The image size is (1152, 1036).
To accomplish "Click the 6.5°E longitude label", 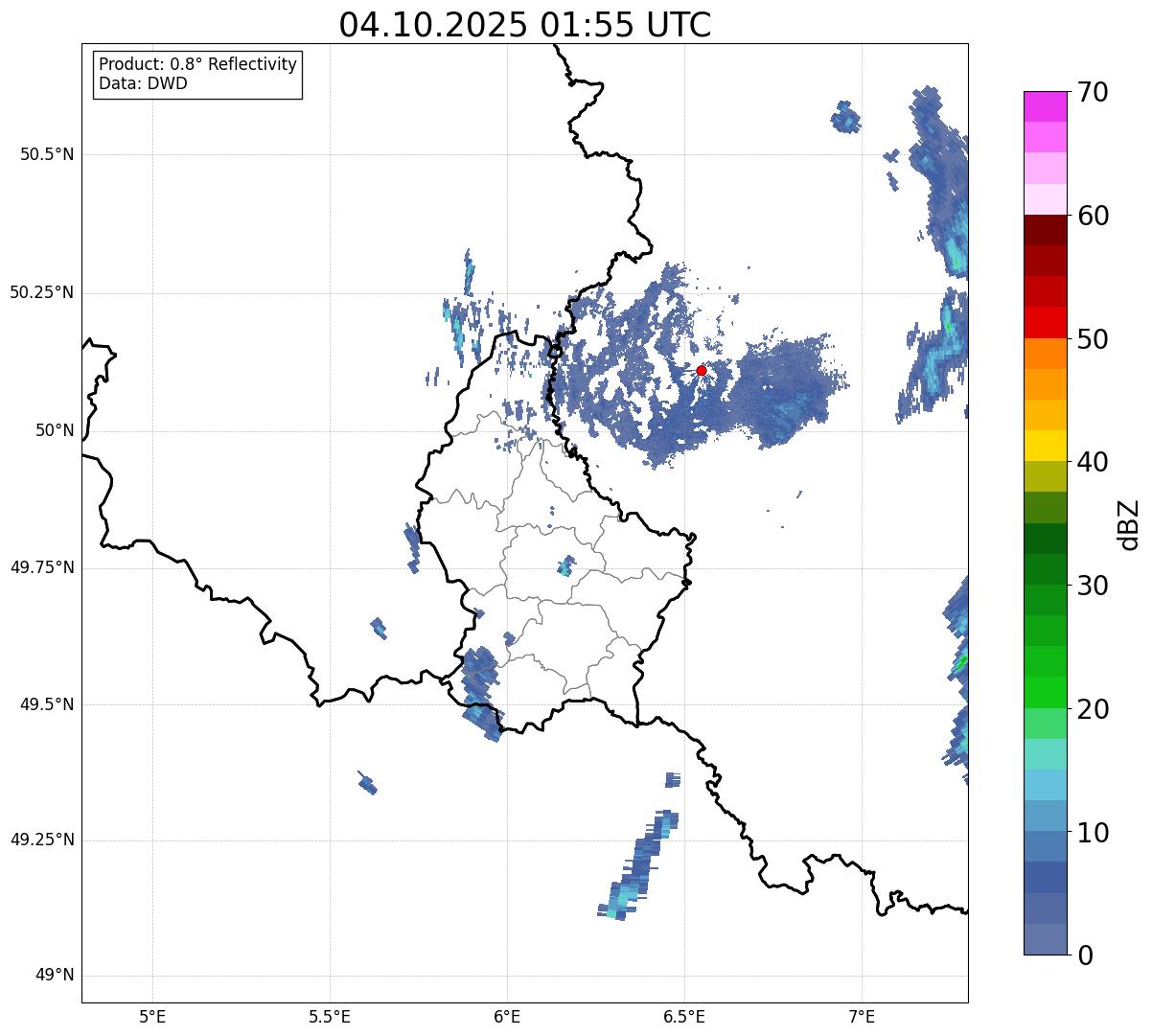I will pyautogui.click(x=684, y=1017).
